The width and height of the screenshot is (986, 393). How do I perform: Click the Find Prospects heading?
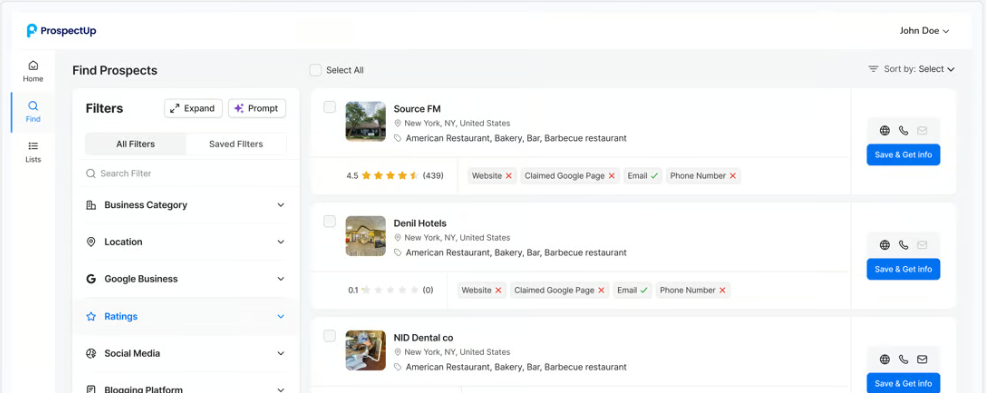(x=114, y=70)
